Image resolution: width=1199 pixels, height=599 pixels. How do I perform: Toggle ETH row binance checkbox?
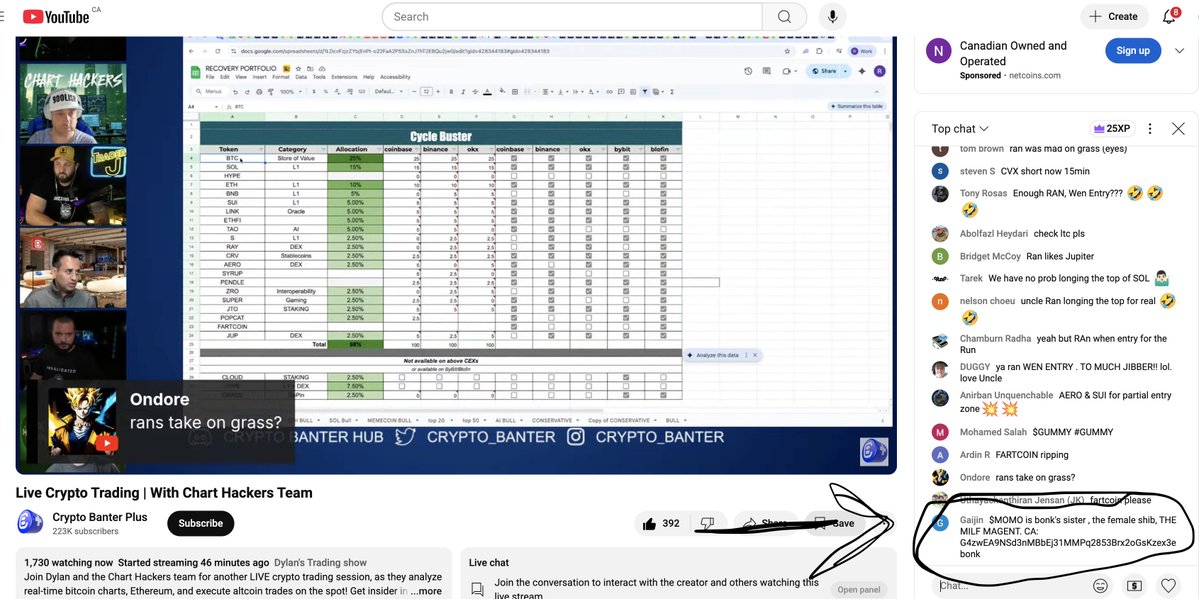[x=551, y=185]
